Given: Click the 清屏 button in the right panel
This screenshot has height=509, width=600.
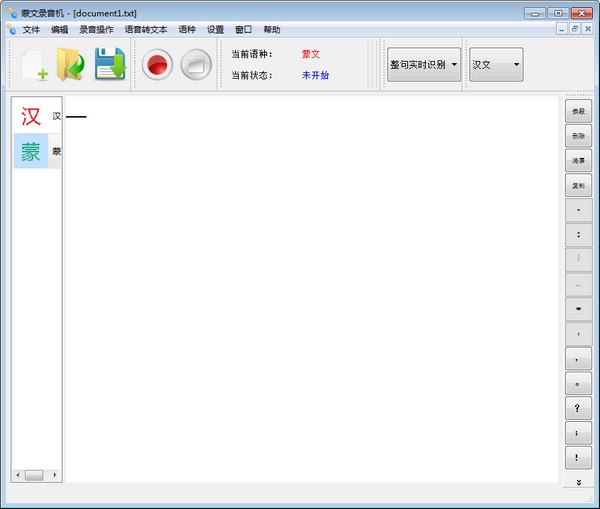Looking at the screenshot, I should pos(578,161).
